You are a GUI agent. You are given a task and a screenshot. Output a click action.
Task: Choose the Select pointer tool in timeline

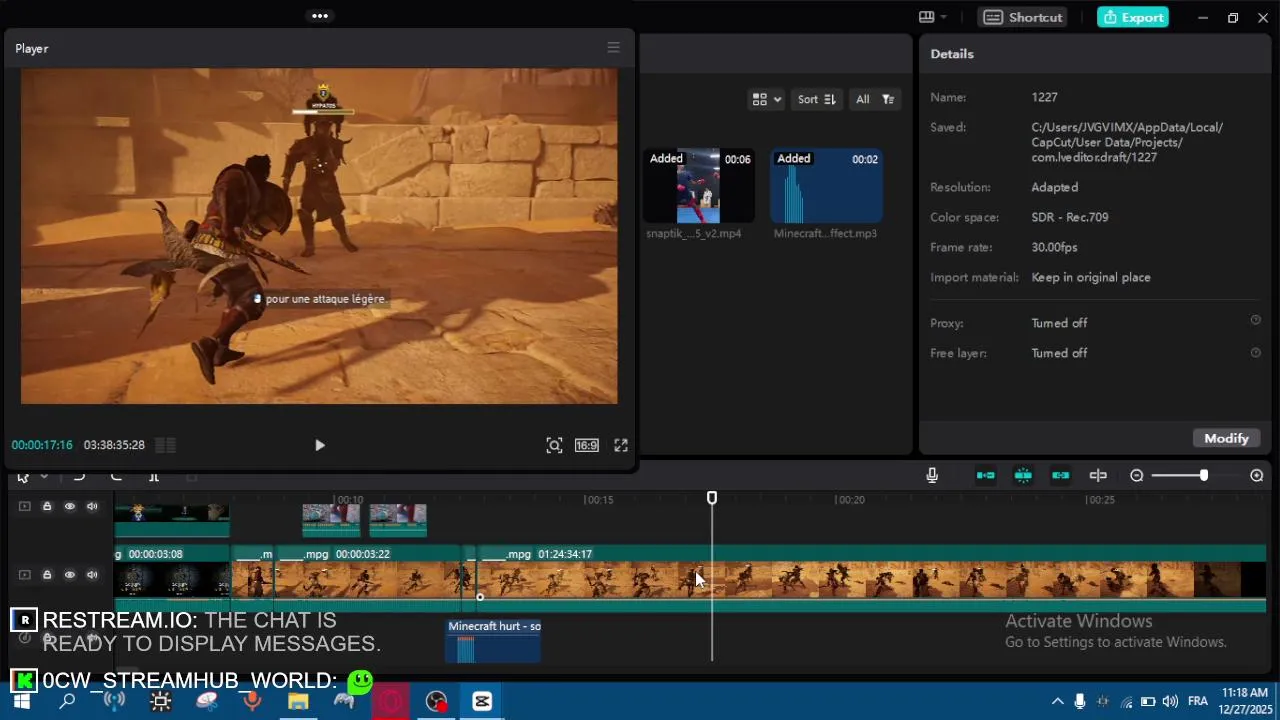pyautogui.click(x=23, y=477)
